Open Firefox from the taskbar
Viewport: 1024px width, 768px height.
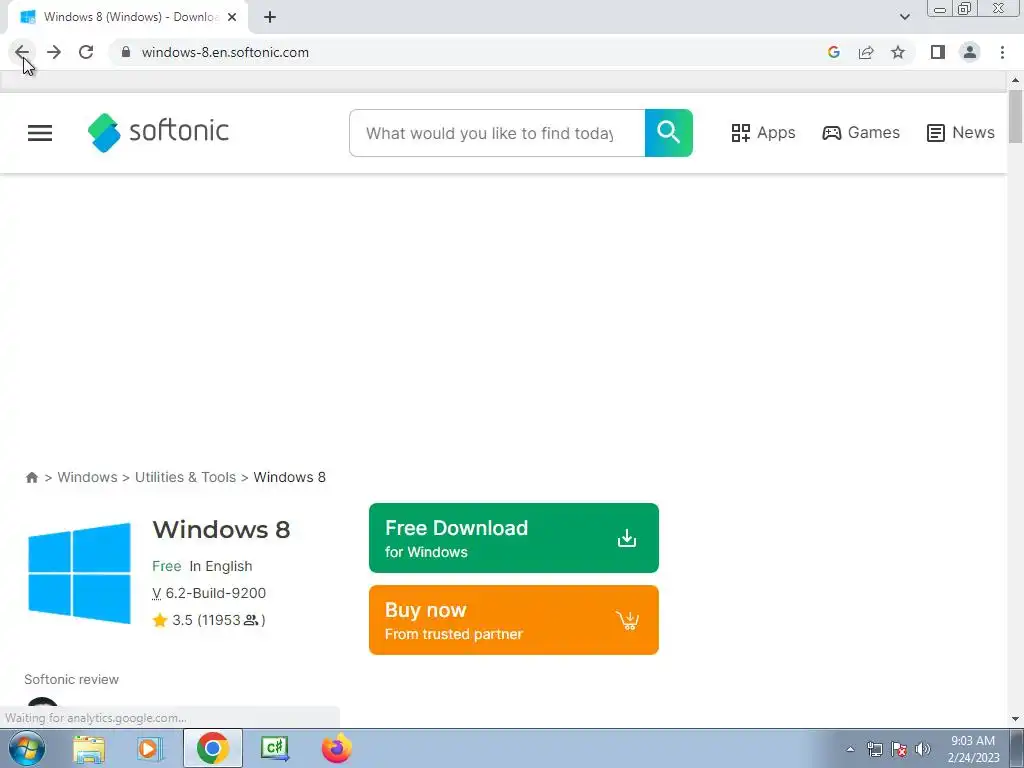336,748
